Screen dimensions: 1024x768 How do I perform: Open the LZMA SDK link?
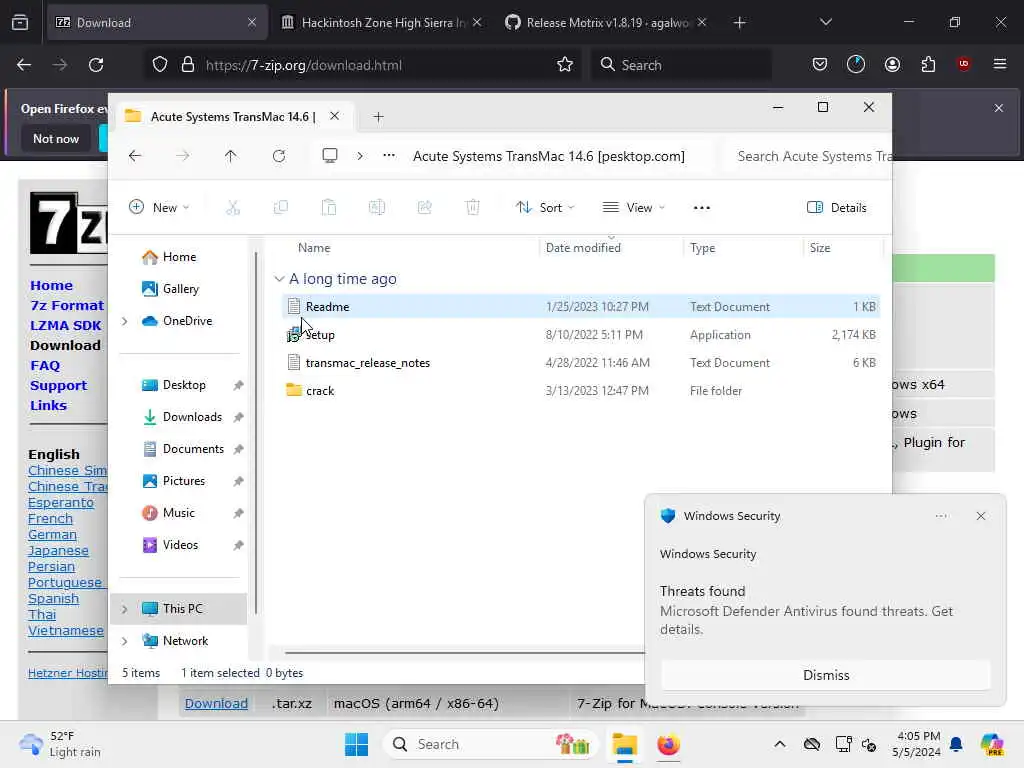tap(65, 325)
